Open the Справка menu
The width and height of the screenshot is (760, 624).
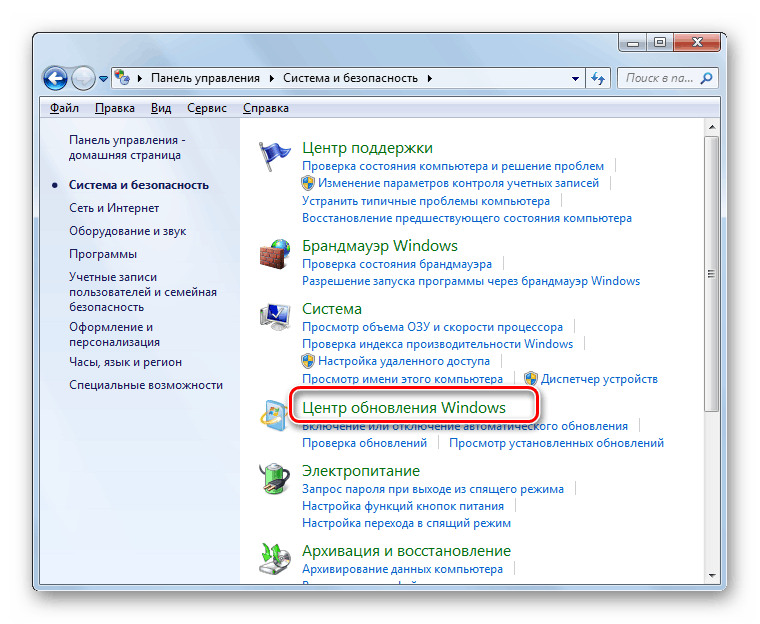coord(266,108)
